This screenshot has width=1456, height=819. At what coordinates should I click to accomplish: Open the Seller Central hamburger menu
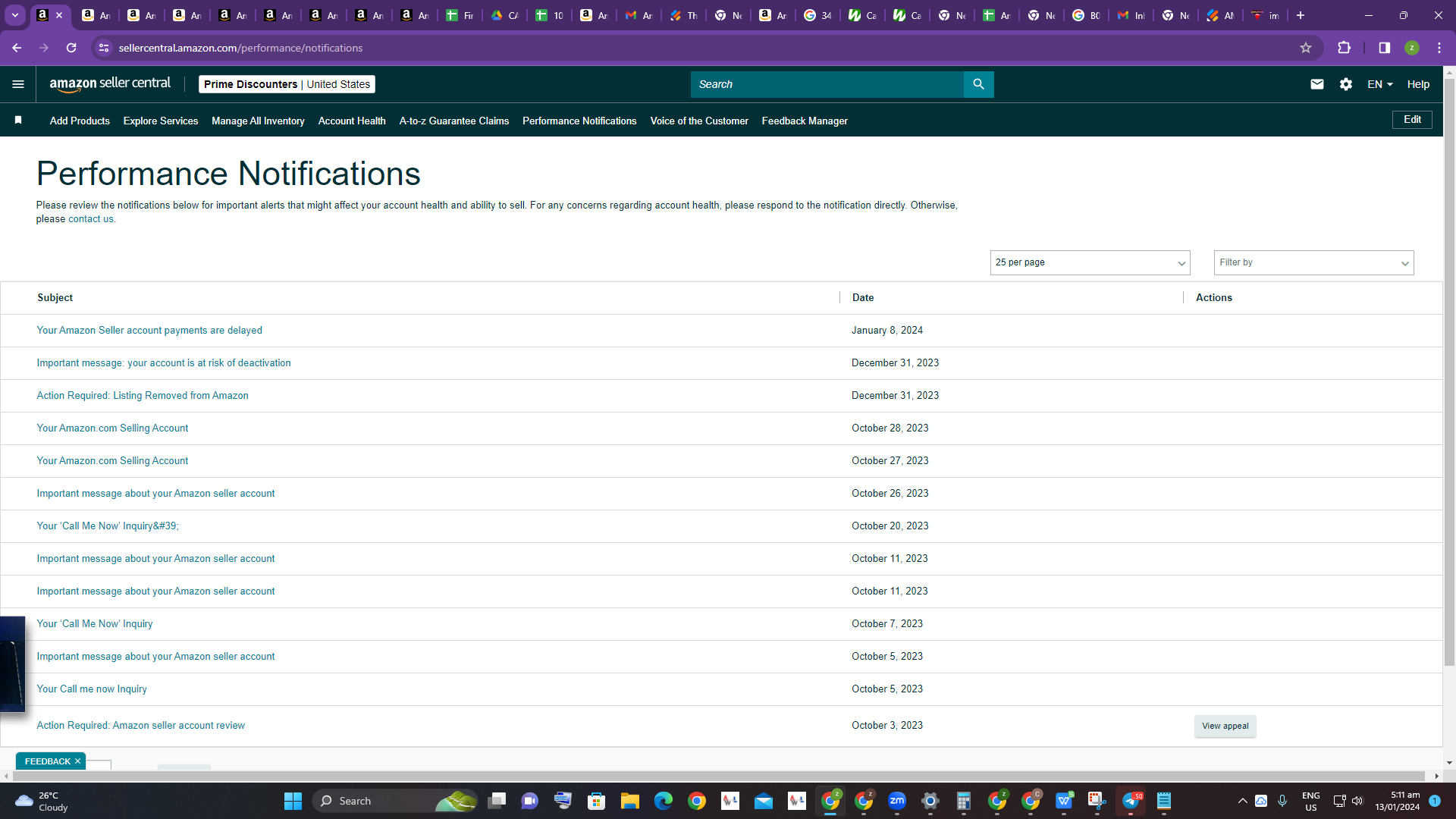tap(18, 84)
